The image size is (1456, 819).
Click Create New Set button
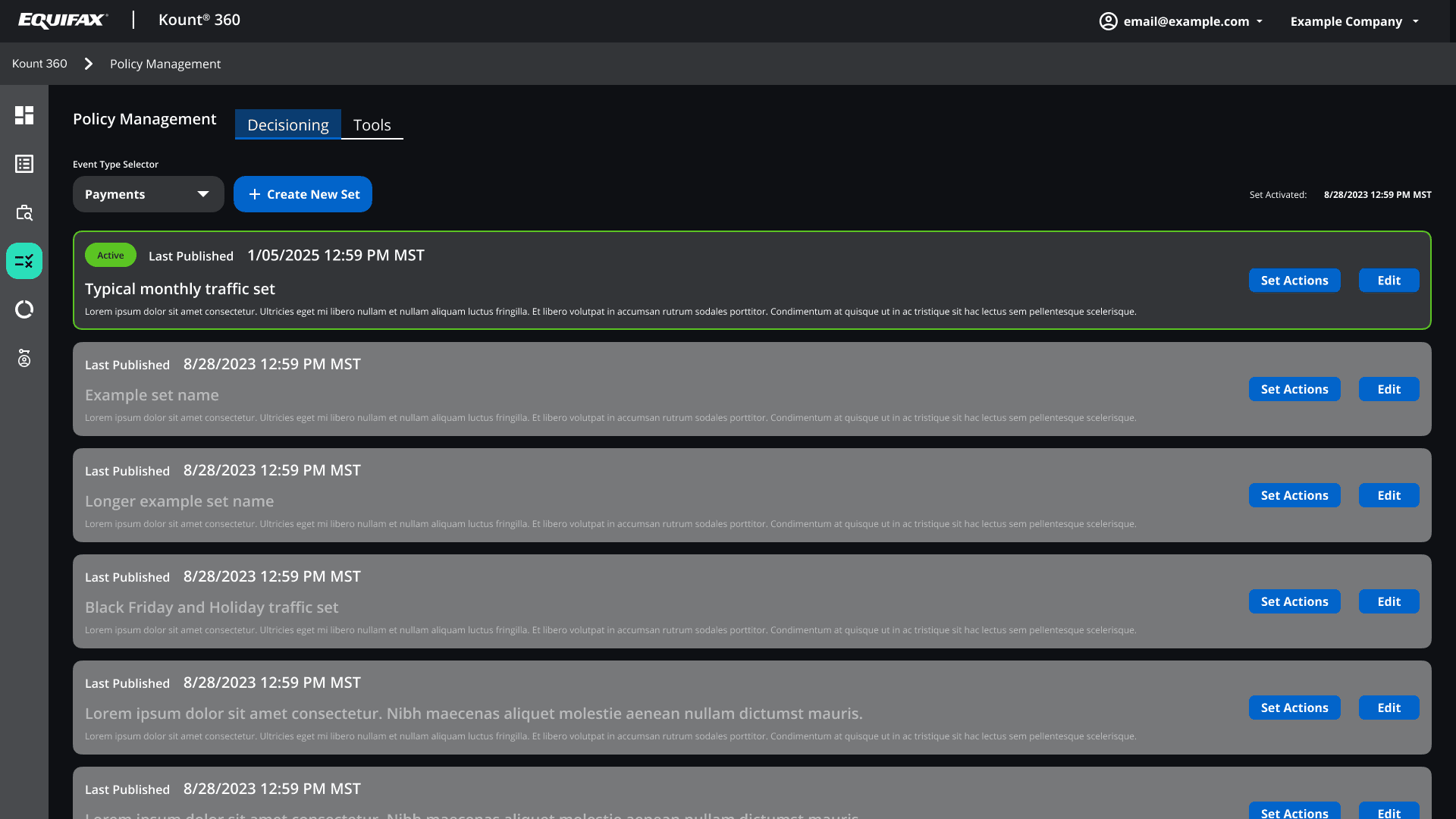[303, 194]
